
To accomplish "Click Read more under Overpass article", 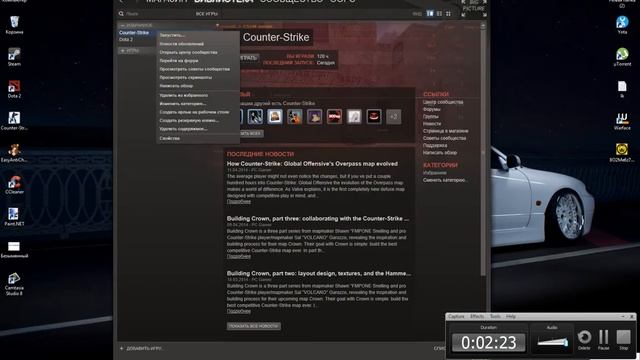I will pos(239,202).
